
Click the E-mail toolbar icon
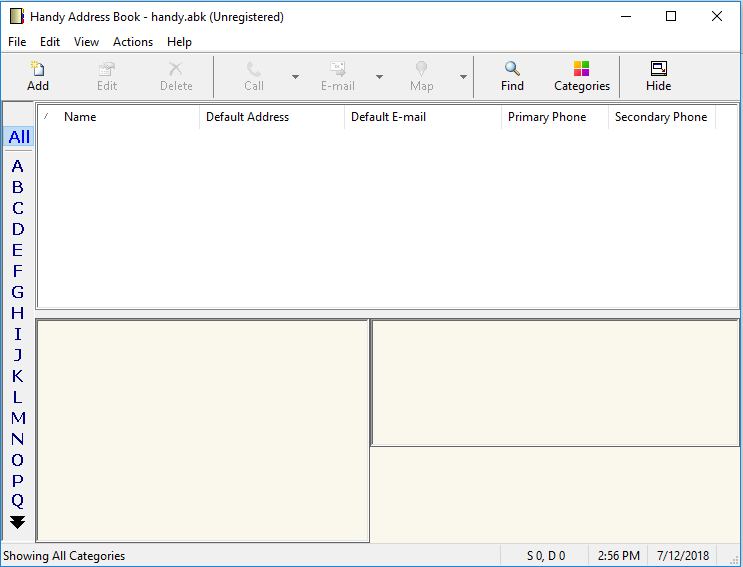(338, 69)
